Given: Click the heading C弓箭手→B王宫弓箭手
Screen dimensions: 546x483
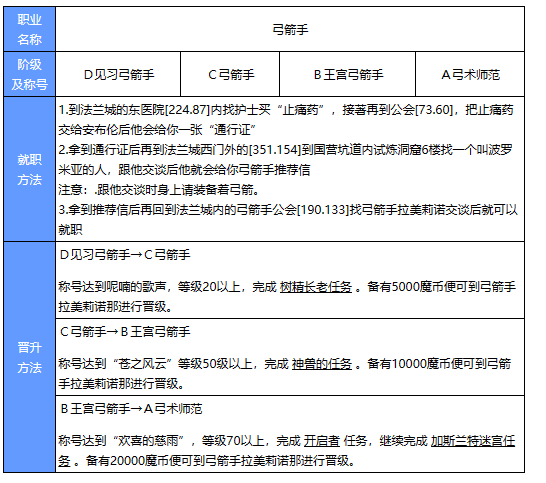Looking at the screenshot, I should coord(125,332).
